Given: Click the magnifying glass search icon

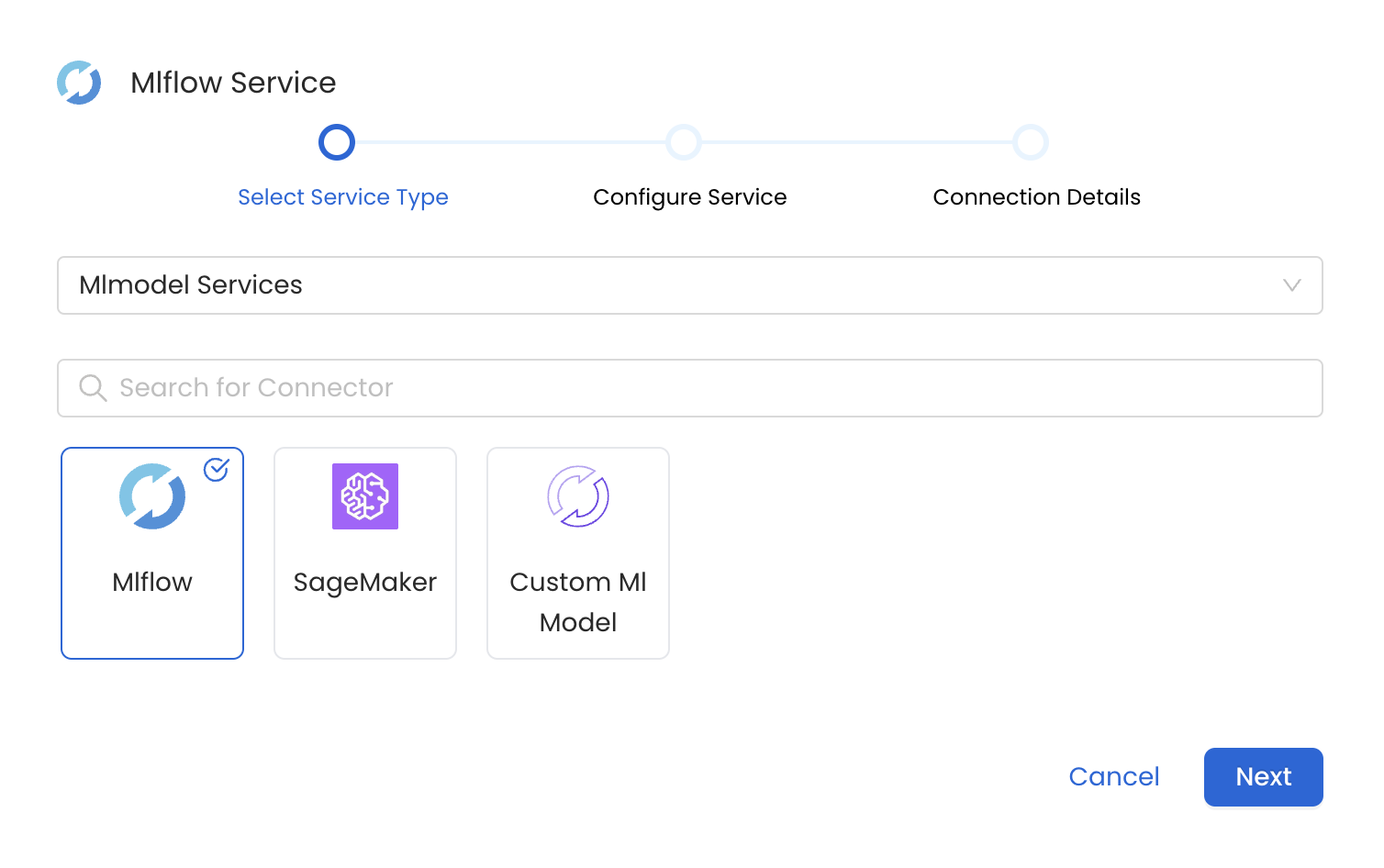Looking at the screenshot, I should (93, 387).
